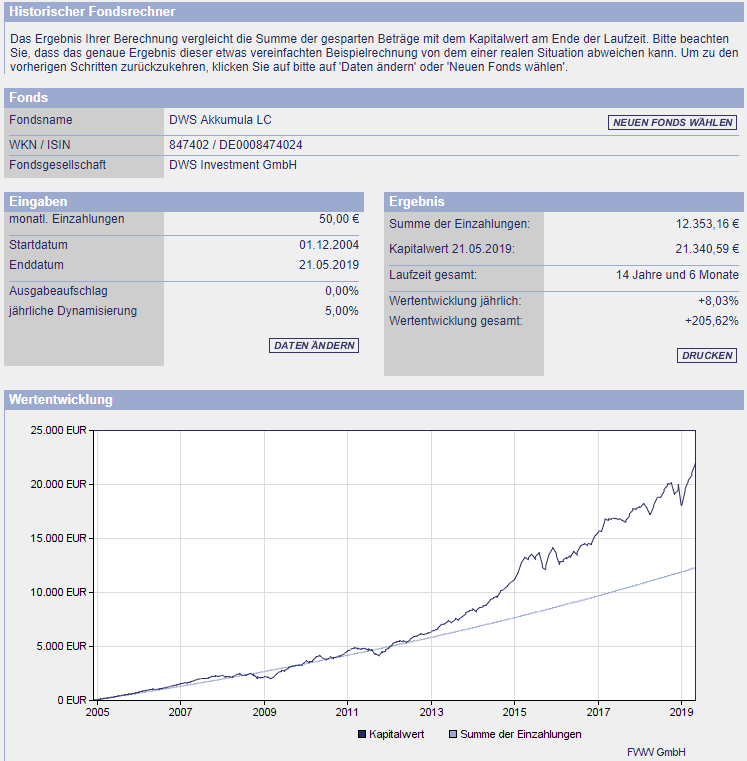
Task: Click the 20.000 EUR y-axis label
Action: 58,484
